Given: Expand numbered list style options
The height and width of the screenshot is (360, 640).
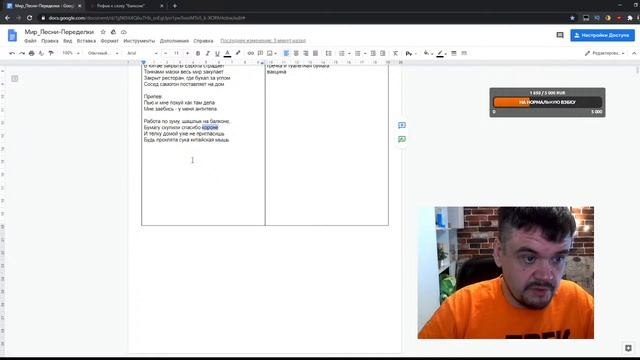Looking at the screenshot, I should (x=349, y=53).
